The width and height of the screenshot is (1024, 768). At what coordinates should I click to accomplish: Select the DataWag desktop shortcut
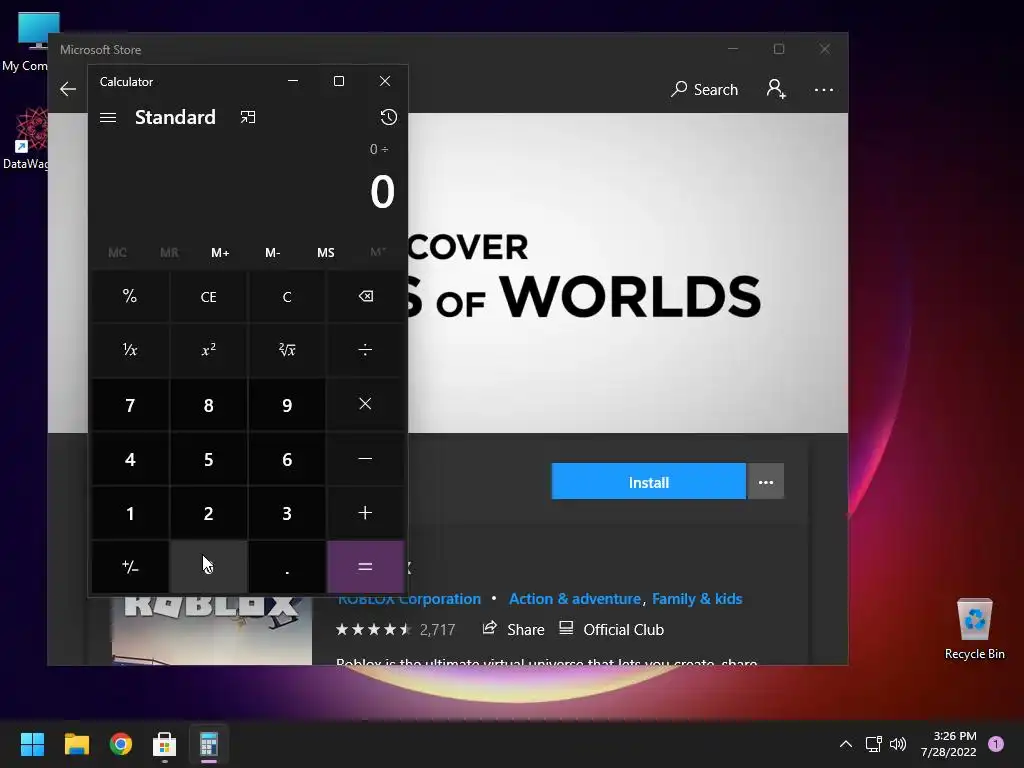(26, 139)
